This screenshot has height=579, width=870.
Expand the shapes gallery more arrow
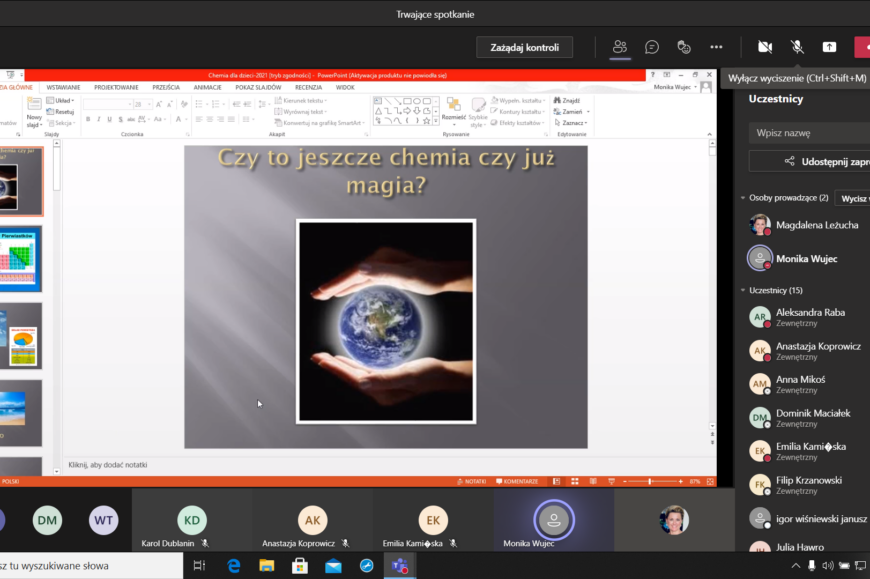coord(436,120)
